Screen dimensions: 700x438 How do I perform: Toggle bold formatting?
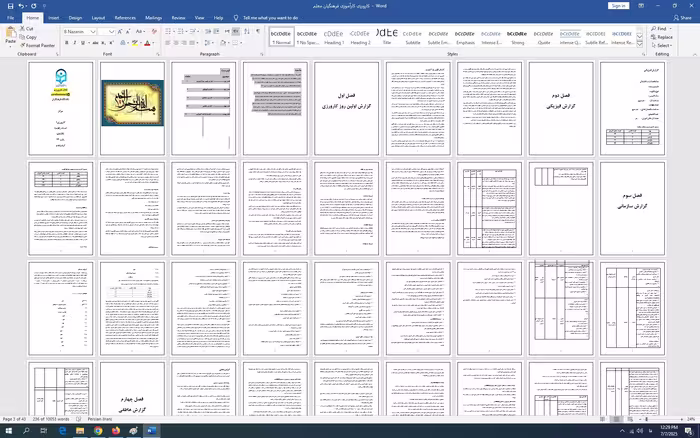coord(67,43)
